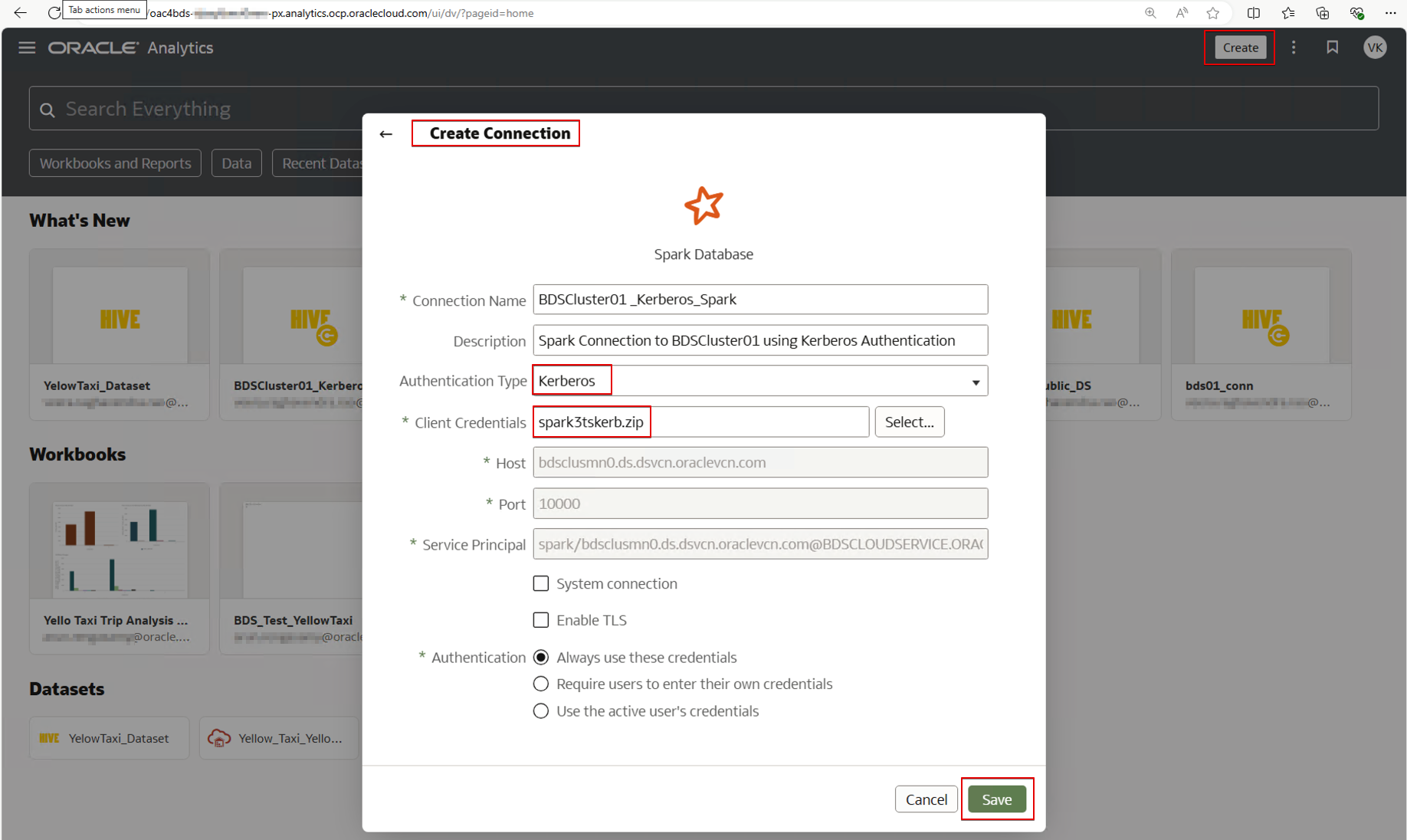
Task: Click the HIVE icon of YelowTaxi_Dataset chip
Action: tap(49, 738)
